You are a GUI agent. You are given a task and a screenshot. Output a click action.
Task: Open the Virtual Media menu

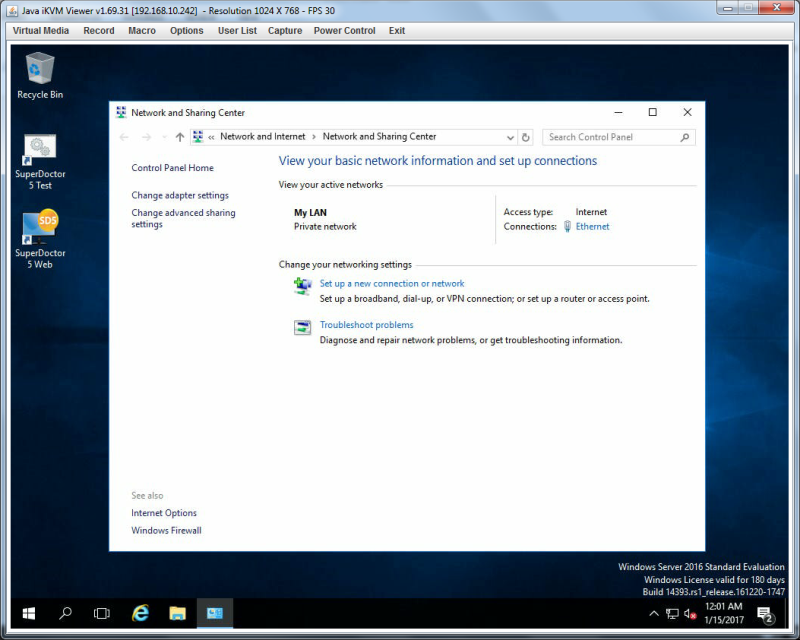click(x=41, y=31)
